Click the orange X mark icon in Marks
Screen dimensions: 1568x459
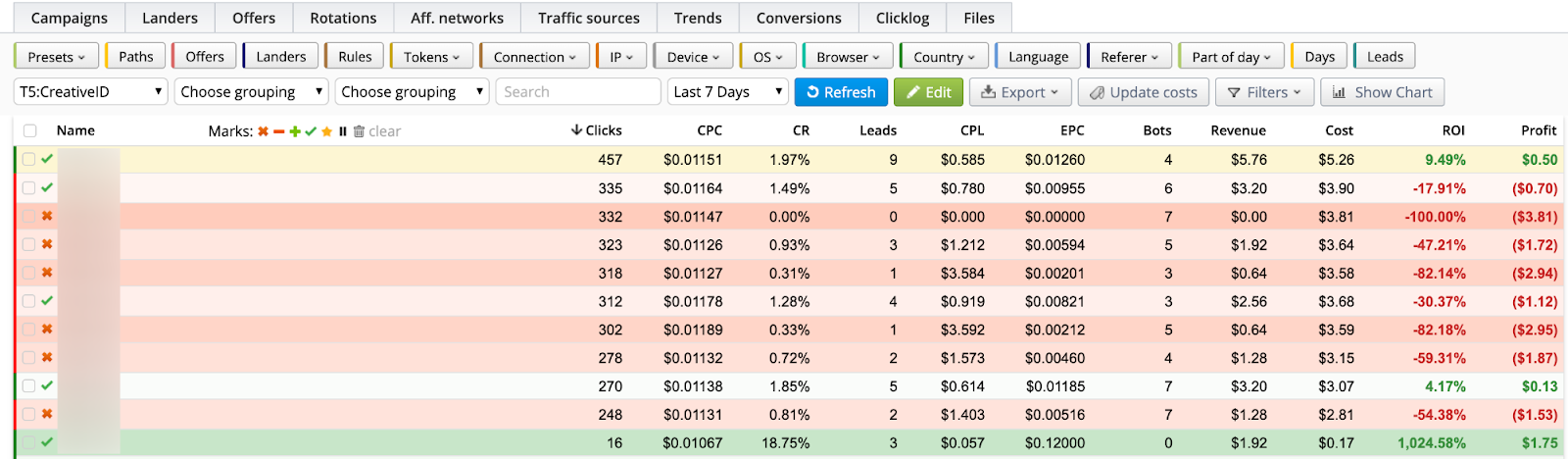click(x=263, y=131)
